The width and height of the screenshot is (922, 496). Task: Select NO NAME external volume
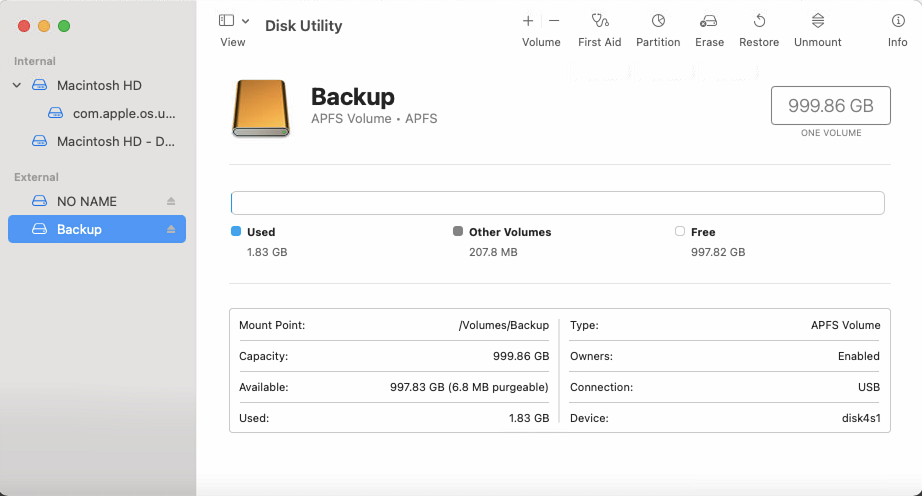pyautogui.click(x=87, y=201)
